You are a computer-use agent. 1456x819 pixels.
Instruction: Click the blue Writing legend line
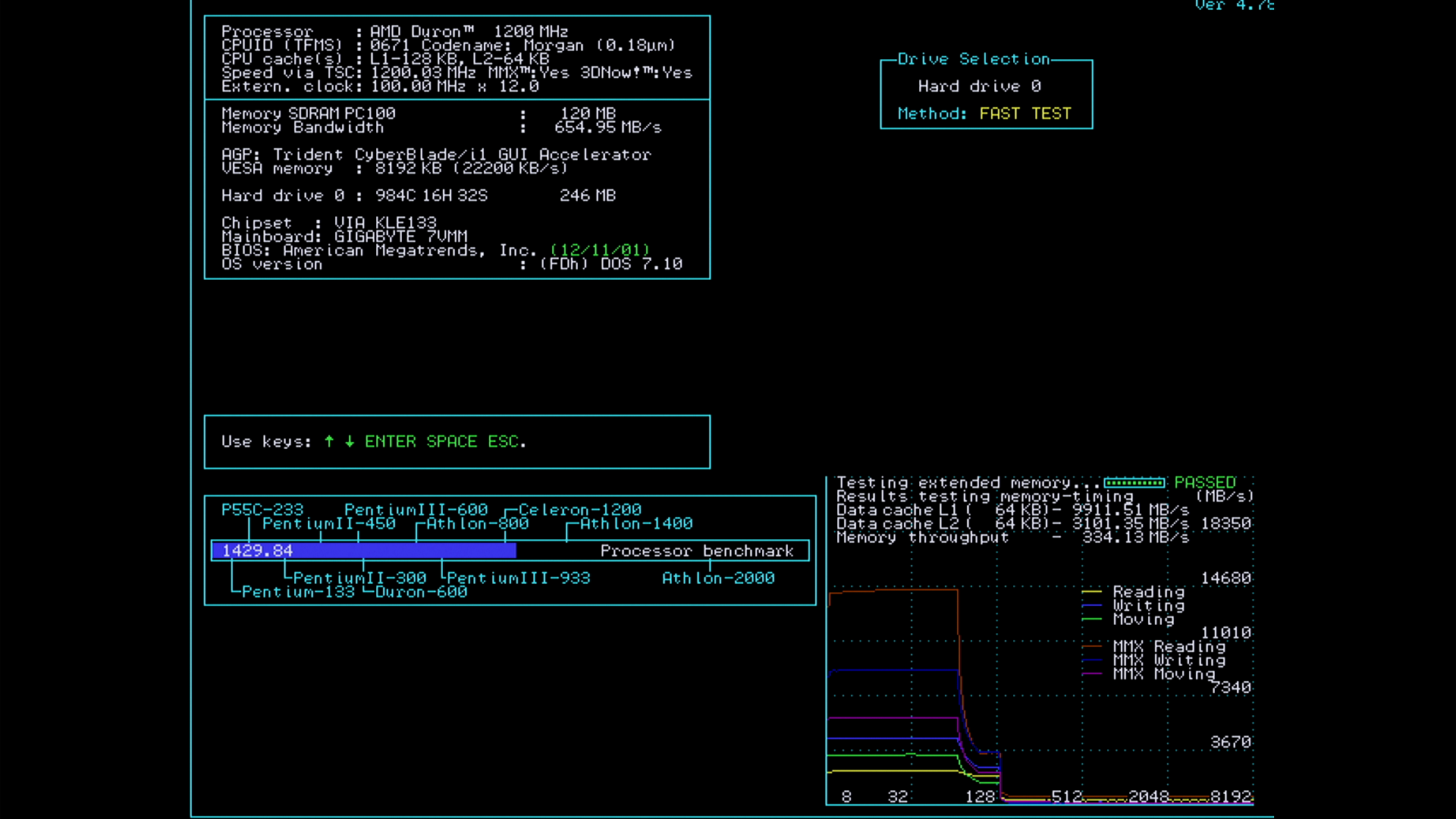pyautogui.click(x=1091, y=605)
